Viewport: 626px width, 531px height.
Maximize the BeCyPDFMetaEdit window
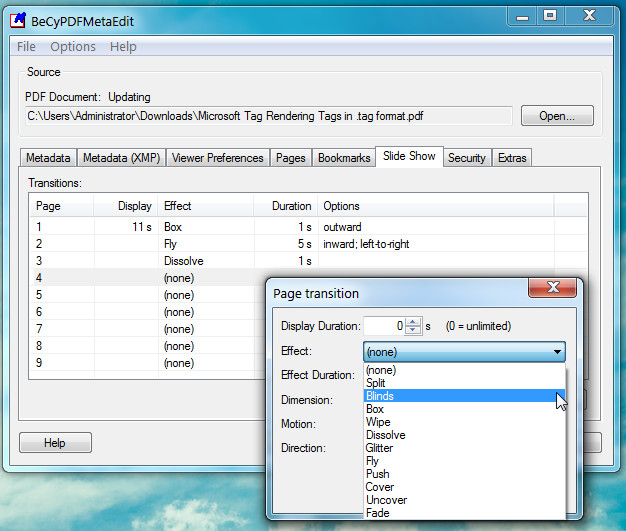[550, 16]
